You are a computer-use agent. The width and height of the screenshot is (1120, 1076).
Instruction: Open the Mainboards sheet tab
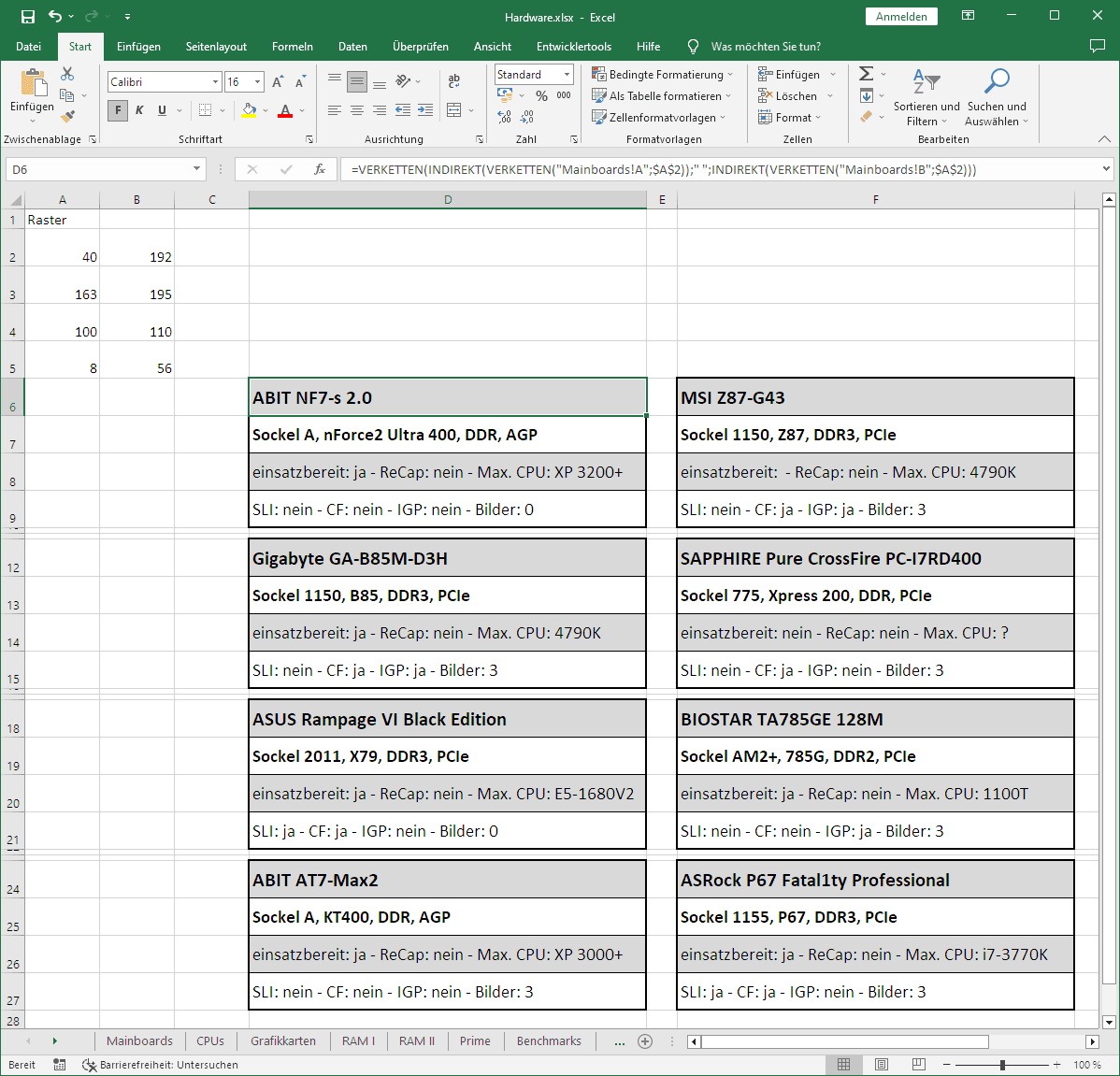pos(139,1041)
